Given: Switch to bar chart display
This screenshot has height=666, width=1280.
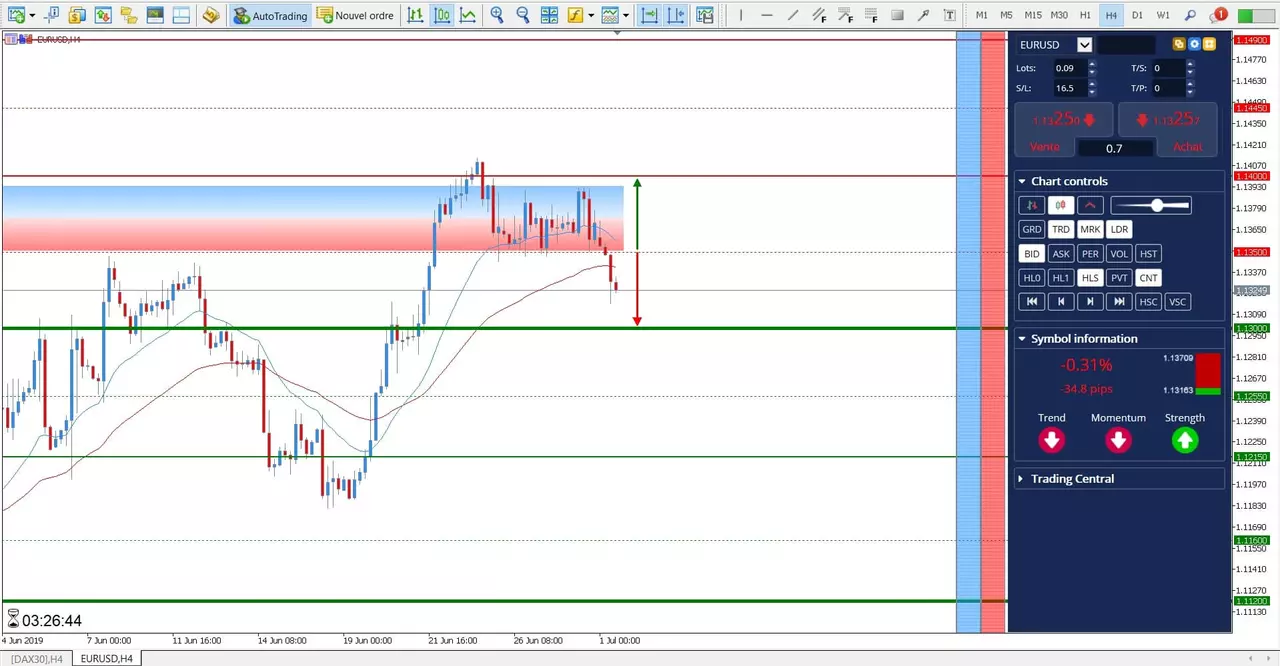Looking at the screenshot, I should tap(415, 15).
